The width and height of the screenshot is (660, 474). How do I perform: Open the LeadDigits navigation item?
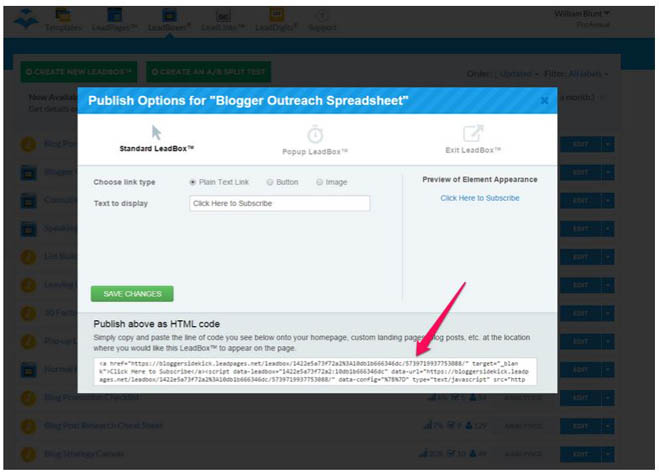[277, 20]
